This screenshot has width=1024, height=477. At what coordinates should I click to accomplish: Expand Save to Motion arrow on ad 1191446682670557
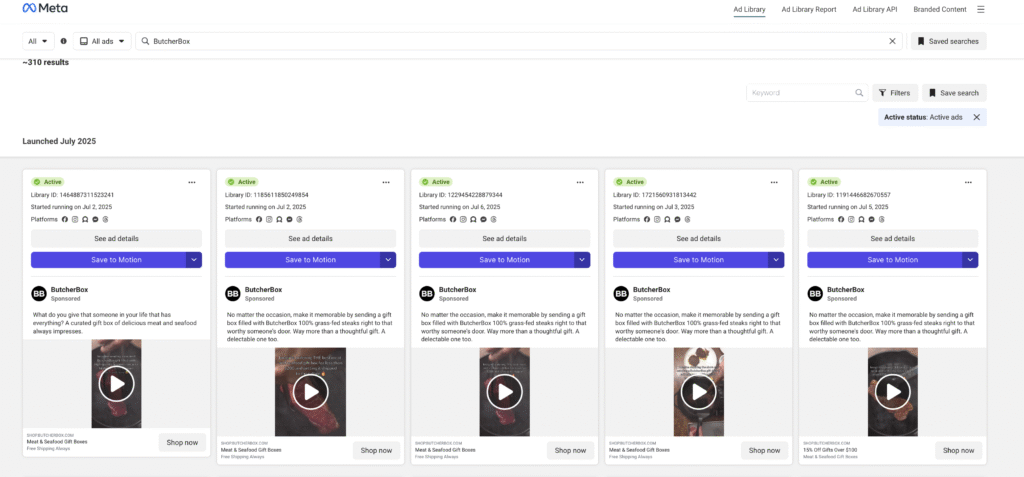[x=970, y=260]
